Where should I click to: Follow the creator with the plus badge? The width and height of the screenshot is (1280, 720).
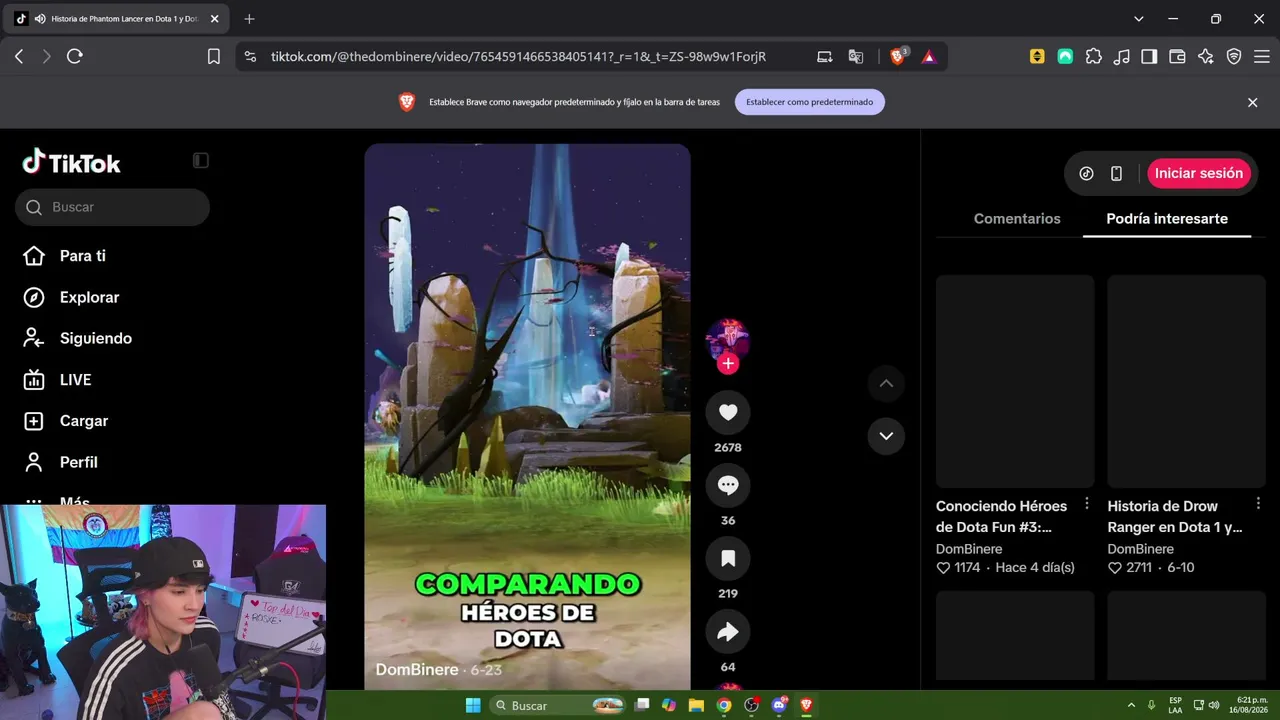[x=728, y=364]
